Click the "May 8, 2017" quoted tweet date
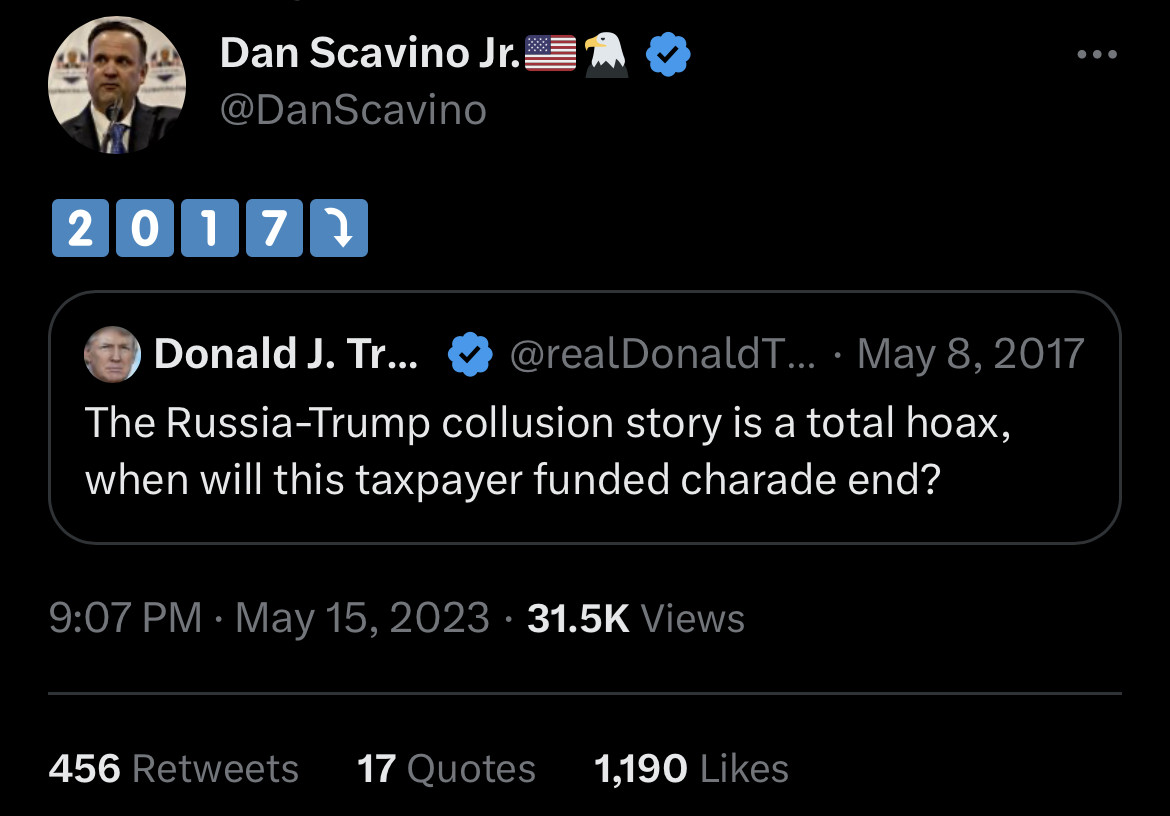 click(x=971, y=354)
